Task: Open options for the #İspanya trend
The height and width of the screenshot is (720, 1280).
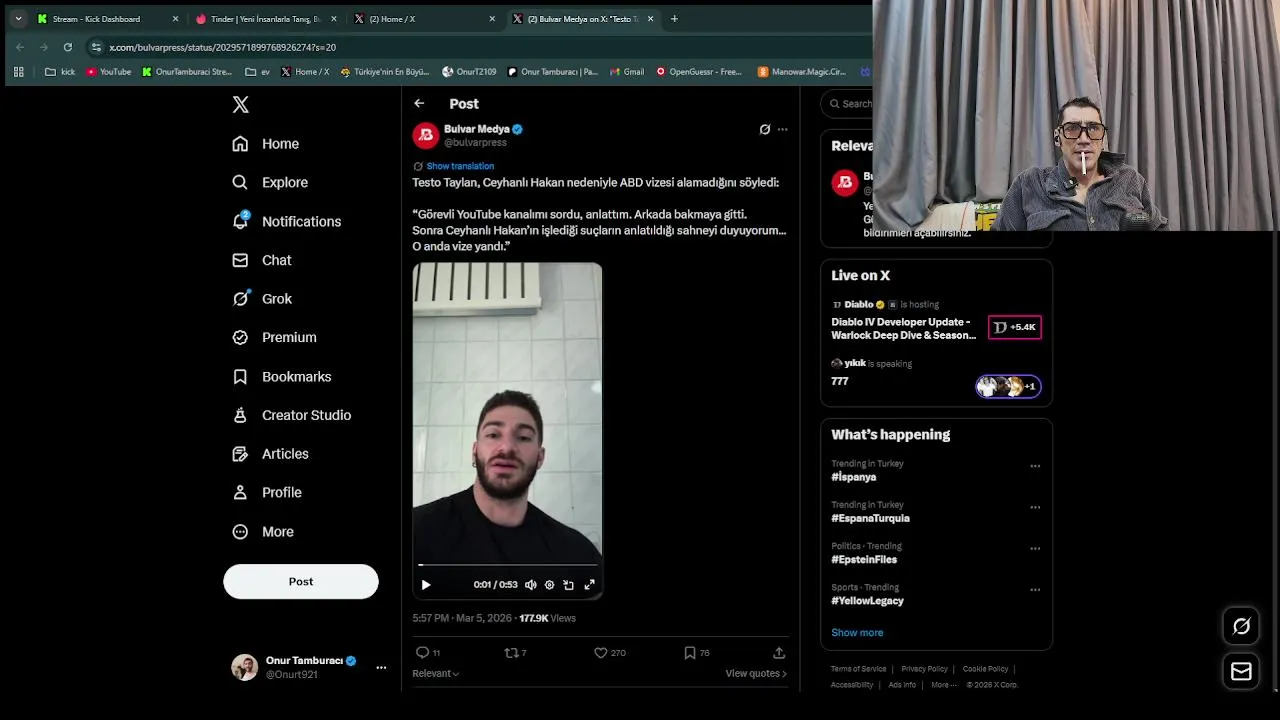Action: [1035, 466]
